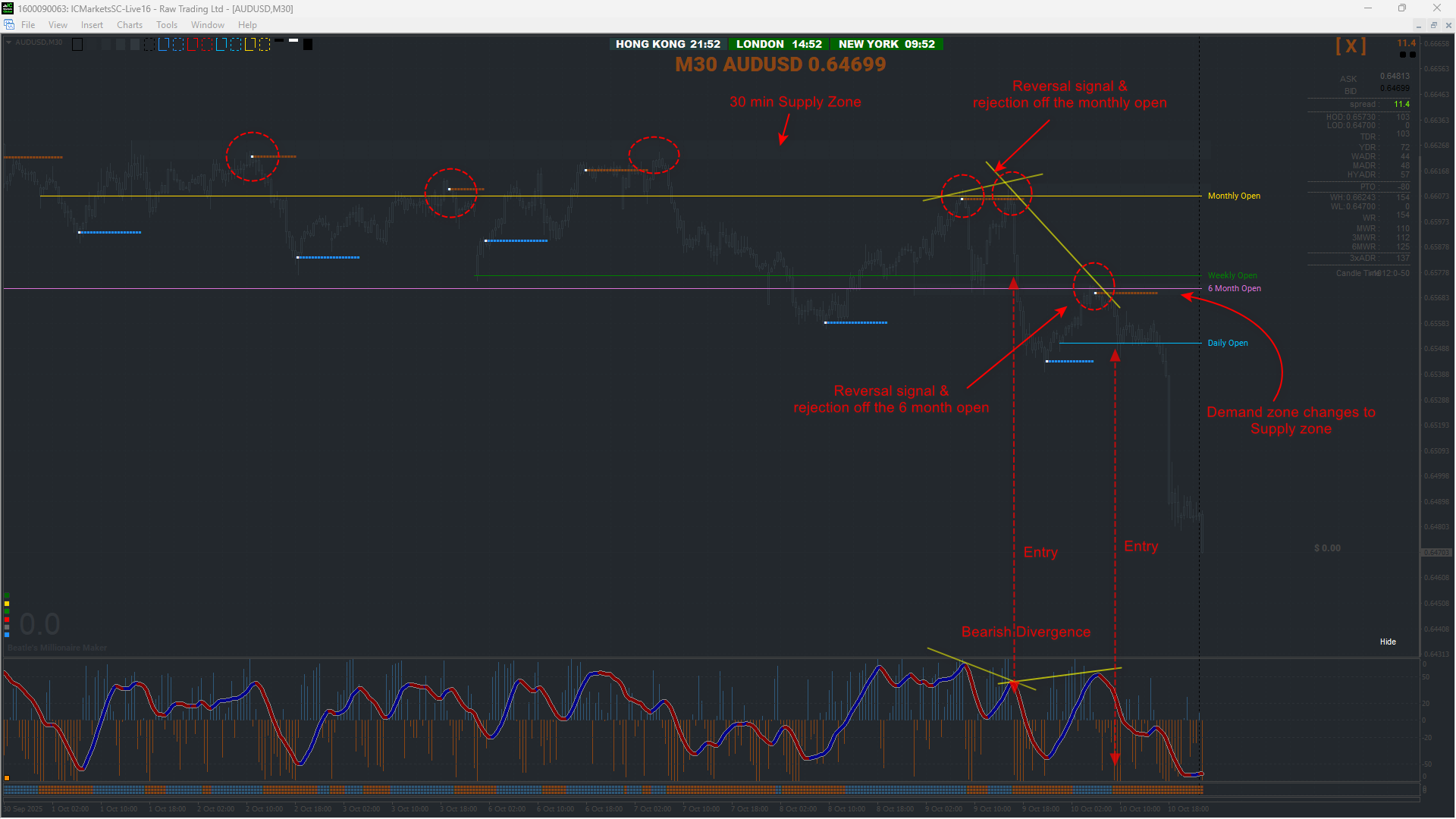Open the Insert menu
This screenshot has width=1456, height=819.
pos(92,25)
